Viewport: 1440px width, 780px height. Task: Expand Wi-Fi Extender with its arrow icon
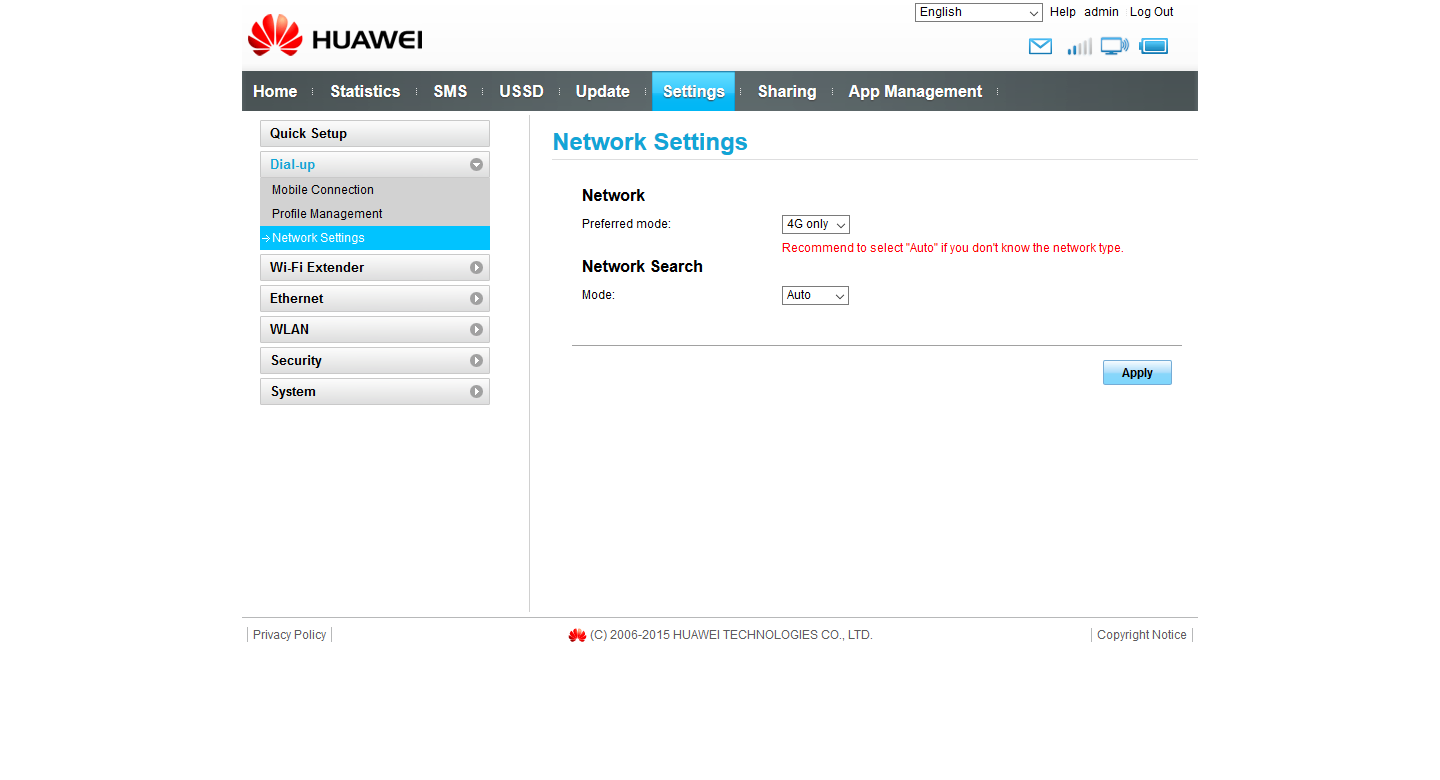point(476,268)
